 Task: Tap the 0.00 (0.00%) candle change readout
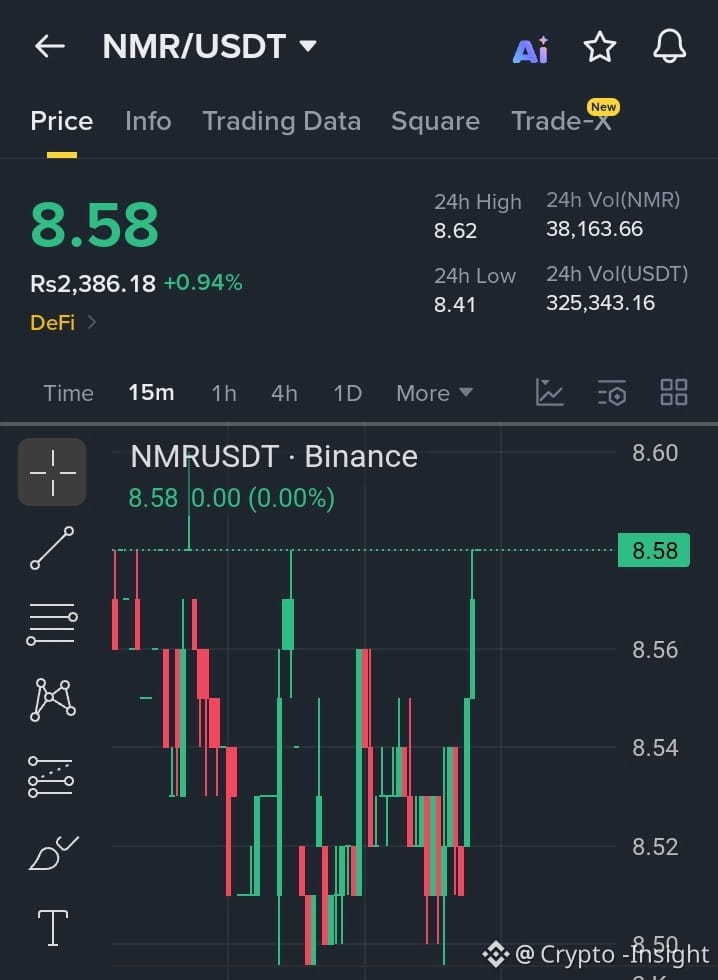263,498
